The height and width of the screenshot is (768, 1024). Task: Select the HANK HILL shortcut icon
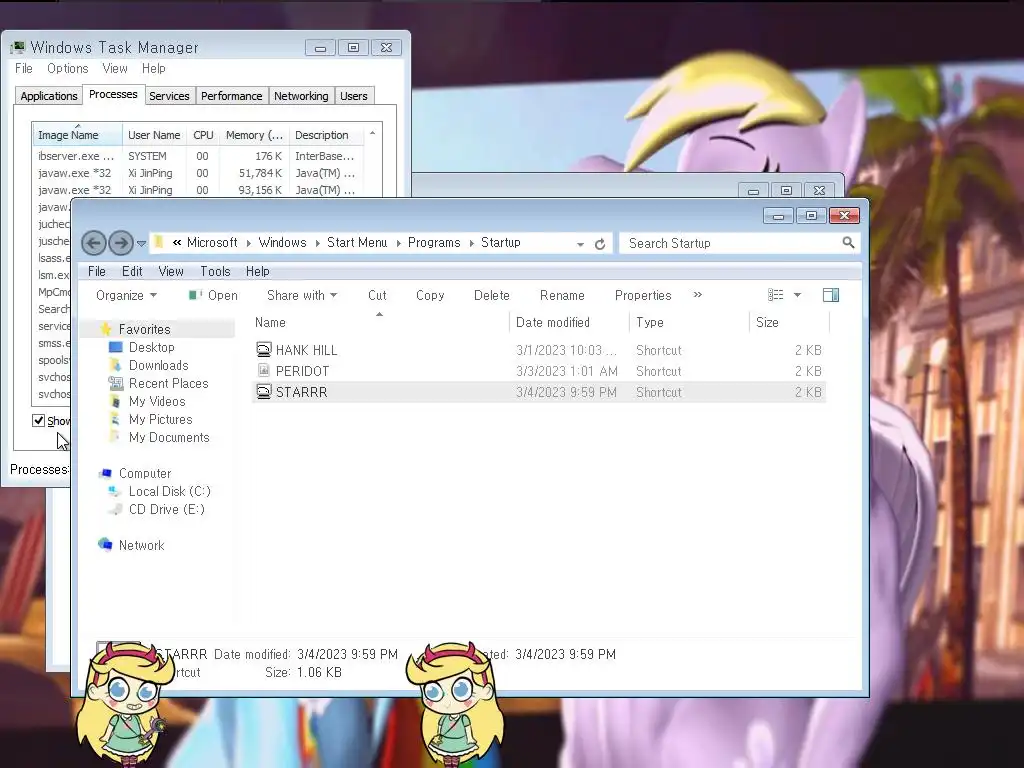coord(263,350)
